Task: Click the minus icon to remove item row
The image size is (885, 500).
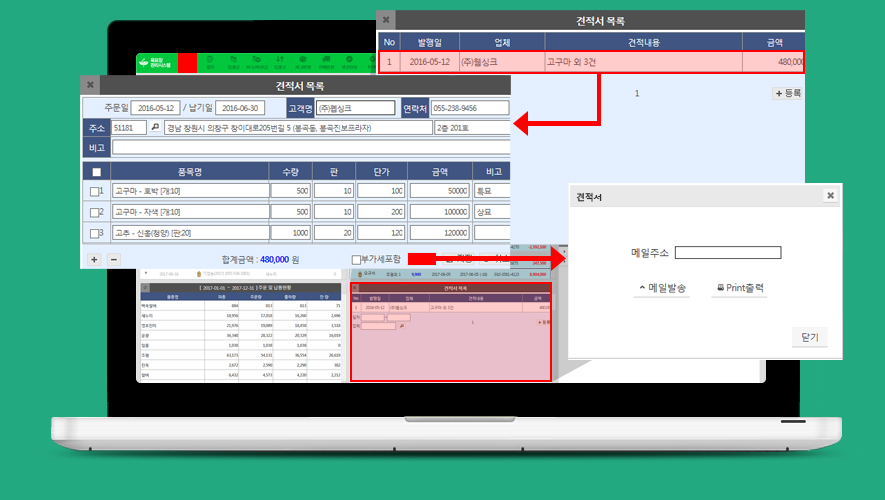Action: (x=113, y=259)
